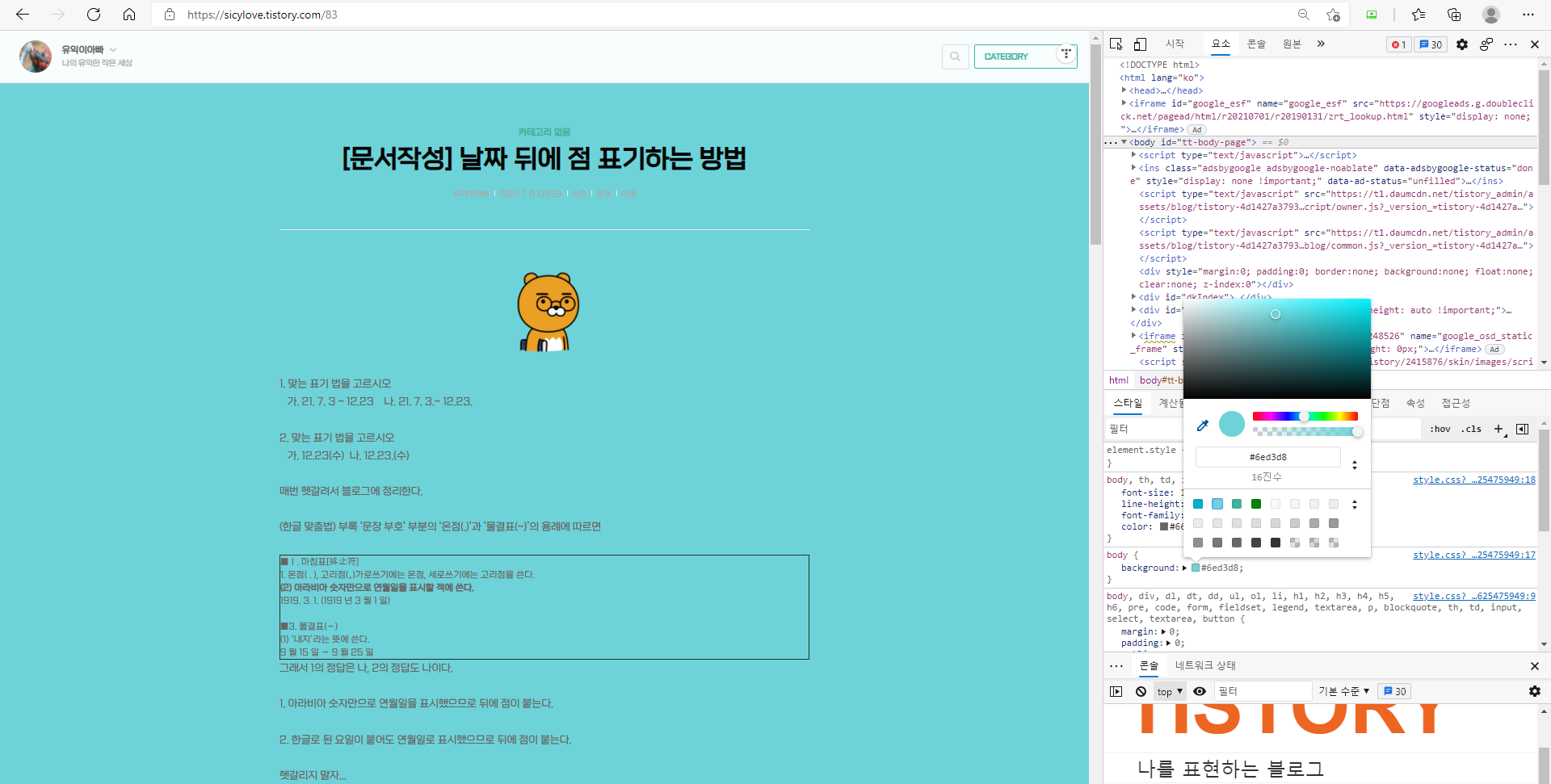Activate the inspect element picker in DevTools

coord(1116,44)
